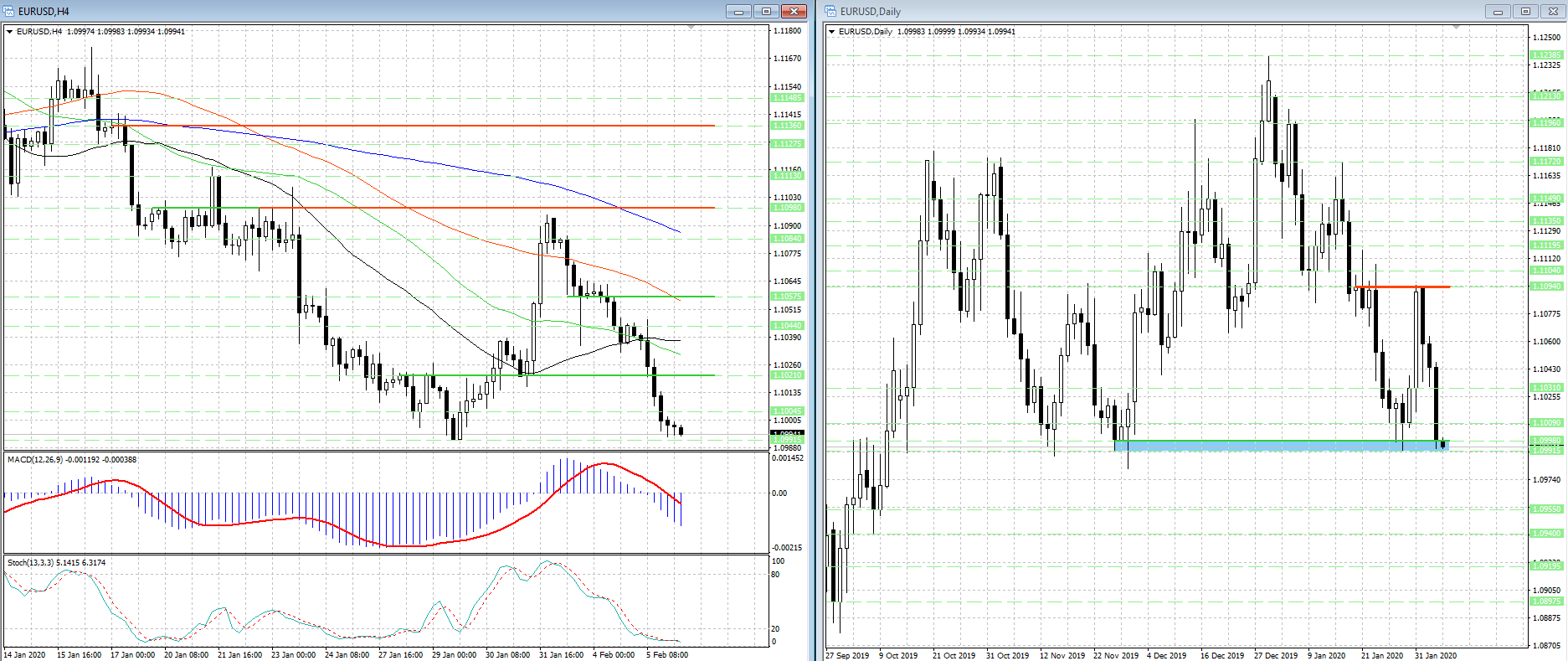Click the 1.11485 price tag on the H4 axis
This screenshot has height=661, width=1568.
point(787,98)
